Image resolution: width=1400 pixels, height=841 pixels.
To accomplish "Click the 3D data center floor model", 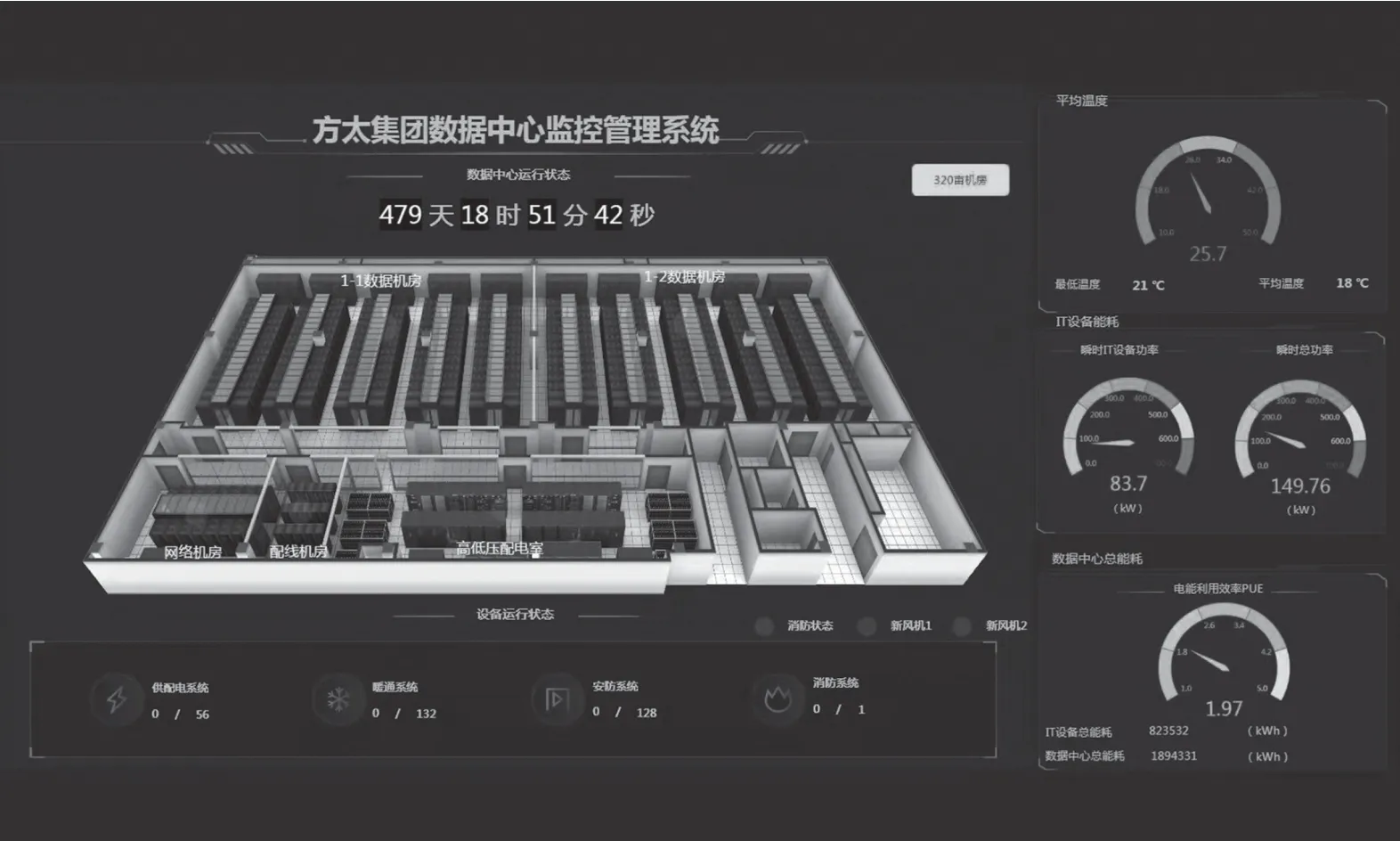I will 534,423.
